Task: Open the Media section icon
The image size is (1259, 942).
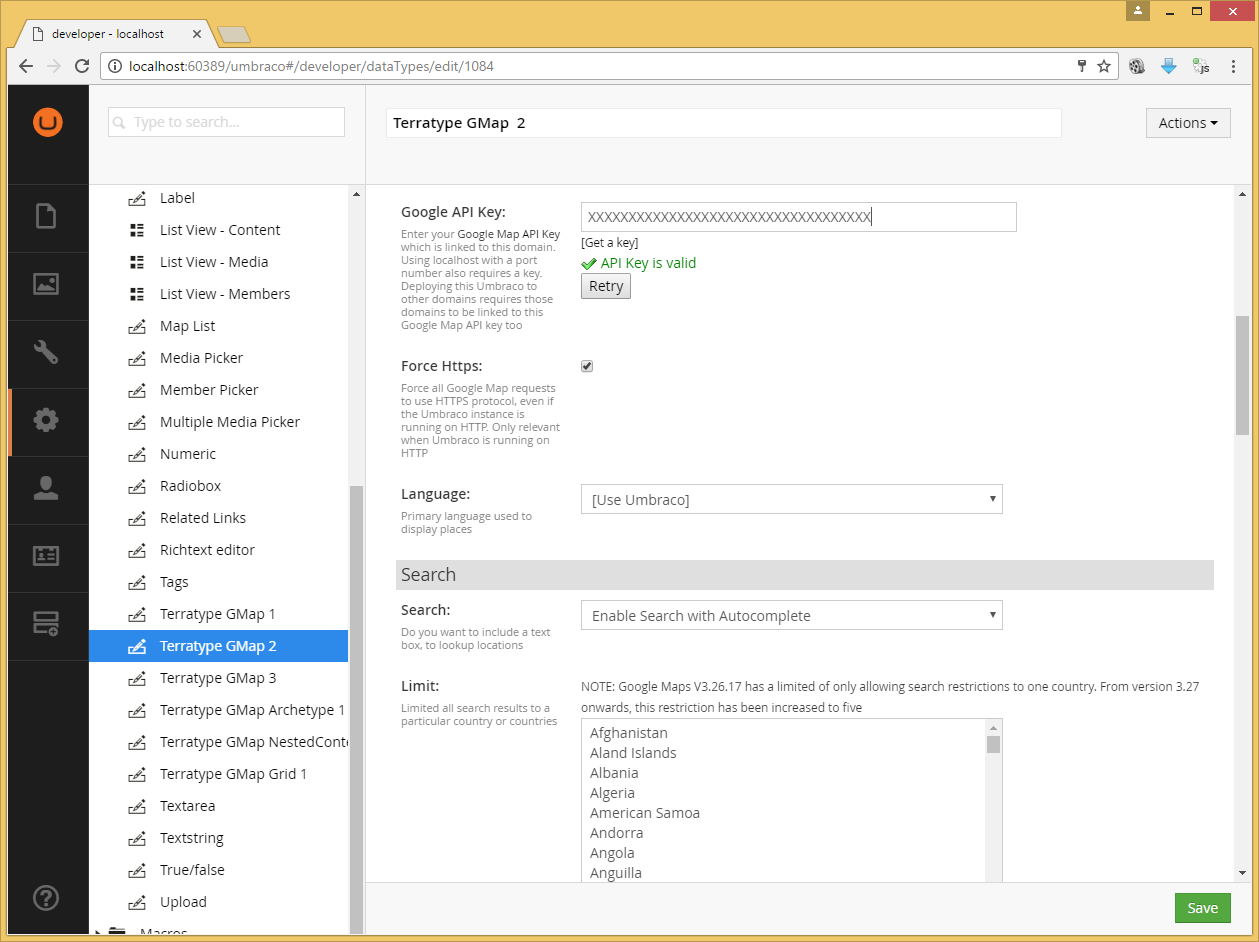Action: point(47,285)
